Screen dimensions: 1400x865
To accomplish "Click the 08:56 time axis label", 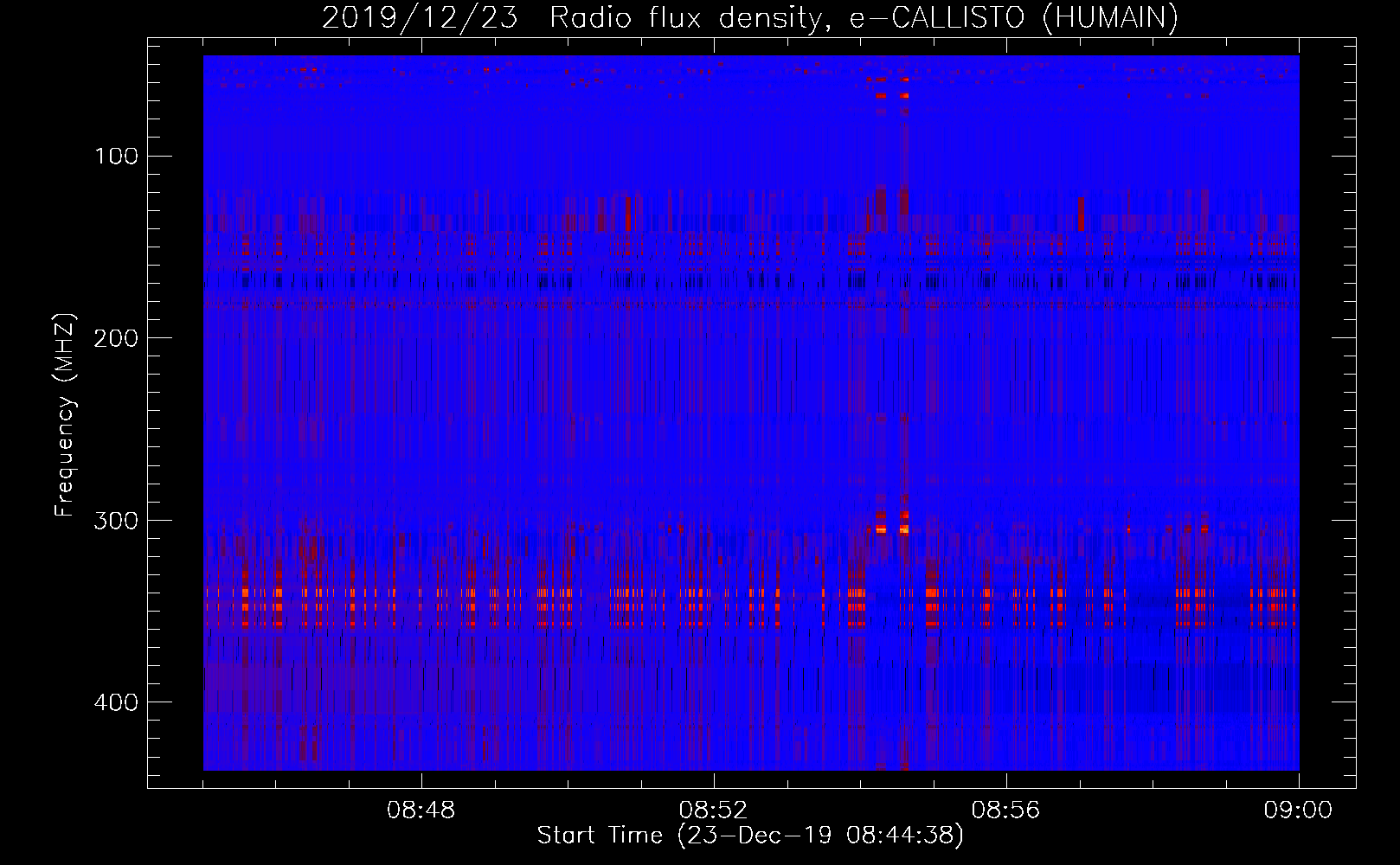I will [x=1006, y=811].
